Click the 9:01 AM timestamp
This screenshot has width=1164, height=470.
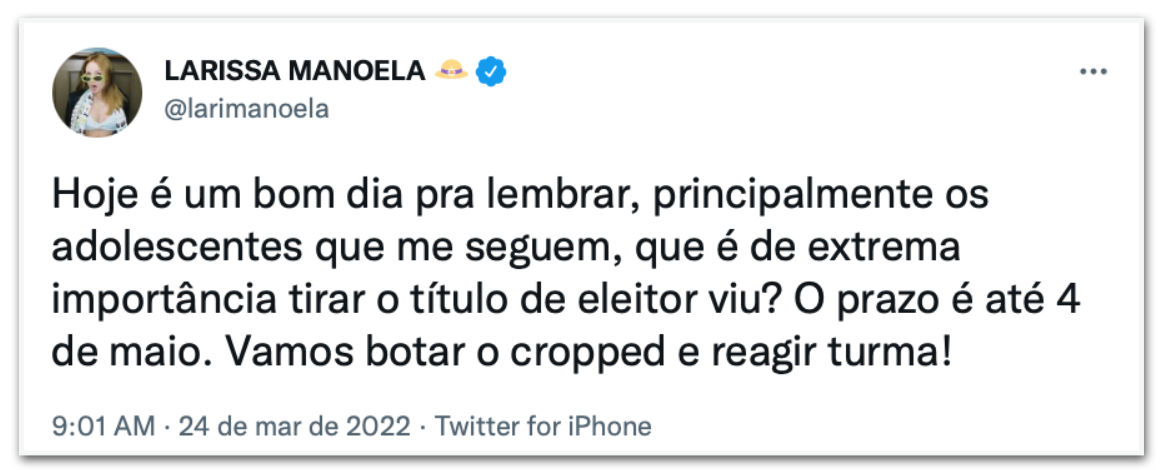click(103, 427)
